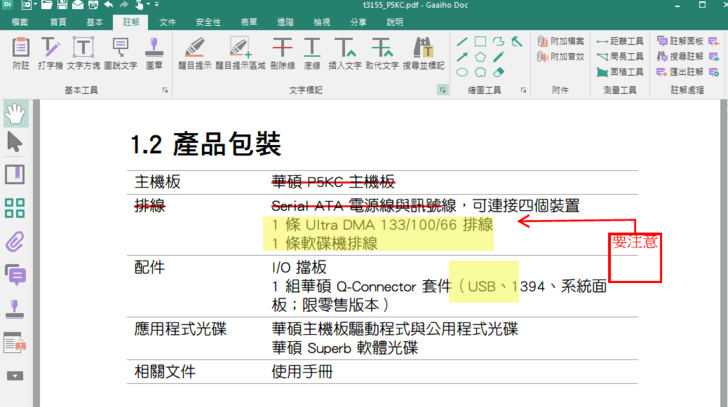
Task: Open the quick access toolbar dropdown
Action: tap(149, 6)
